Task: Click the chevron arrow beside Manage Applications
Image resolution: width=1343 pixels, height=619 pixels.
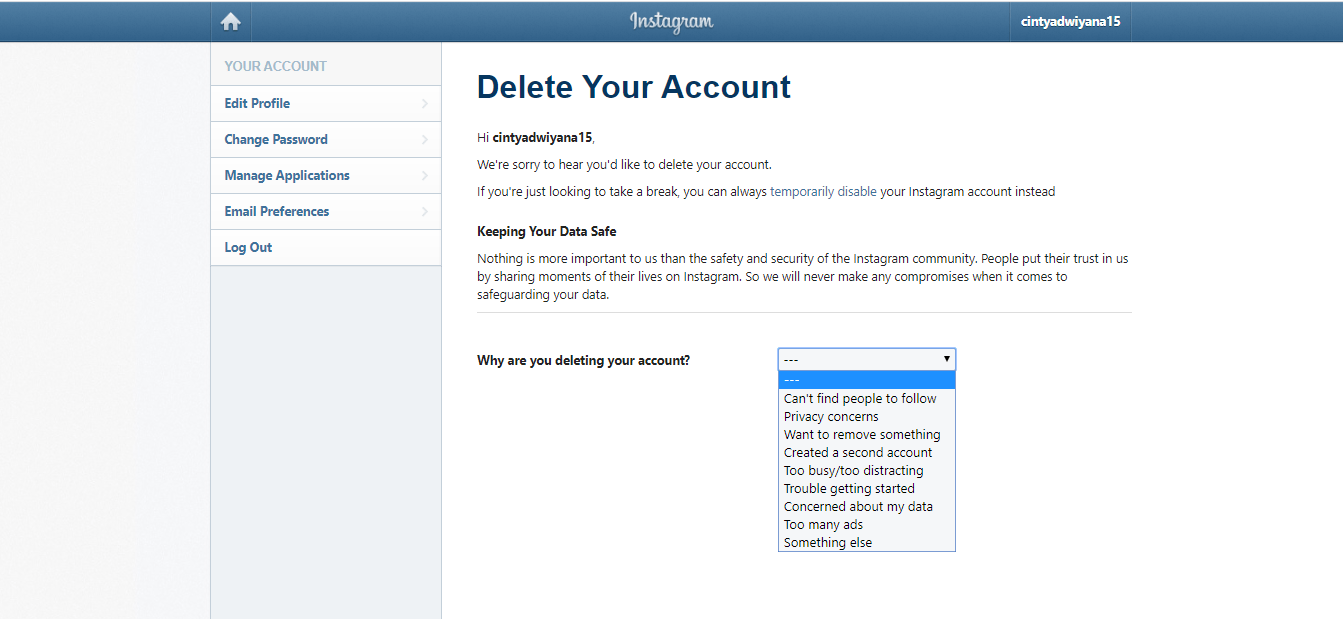Action: tap(425, 176)
